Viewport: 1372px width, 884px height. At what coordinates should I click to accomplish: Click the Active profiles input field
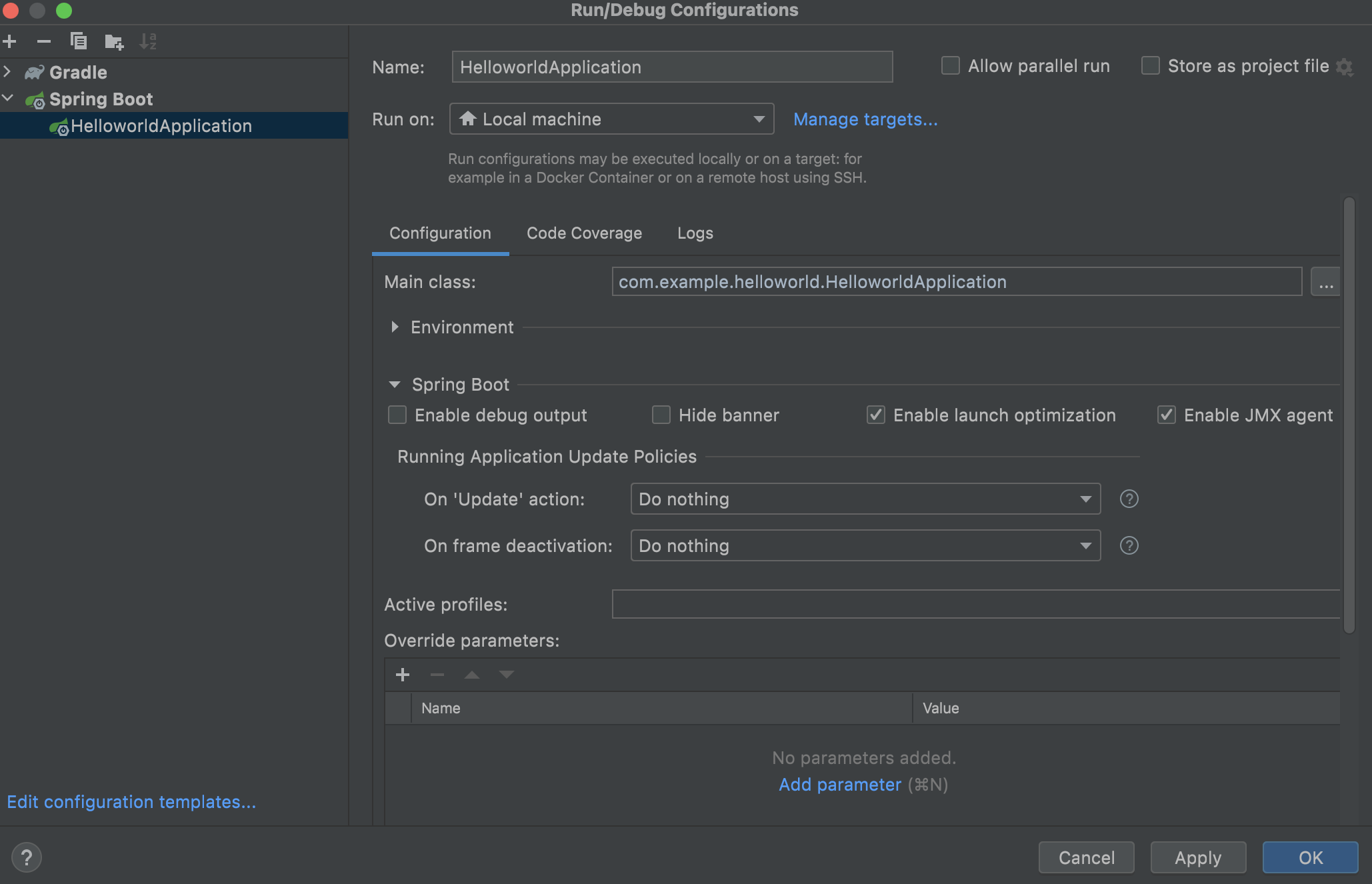click(x=975, y=605)
